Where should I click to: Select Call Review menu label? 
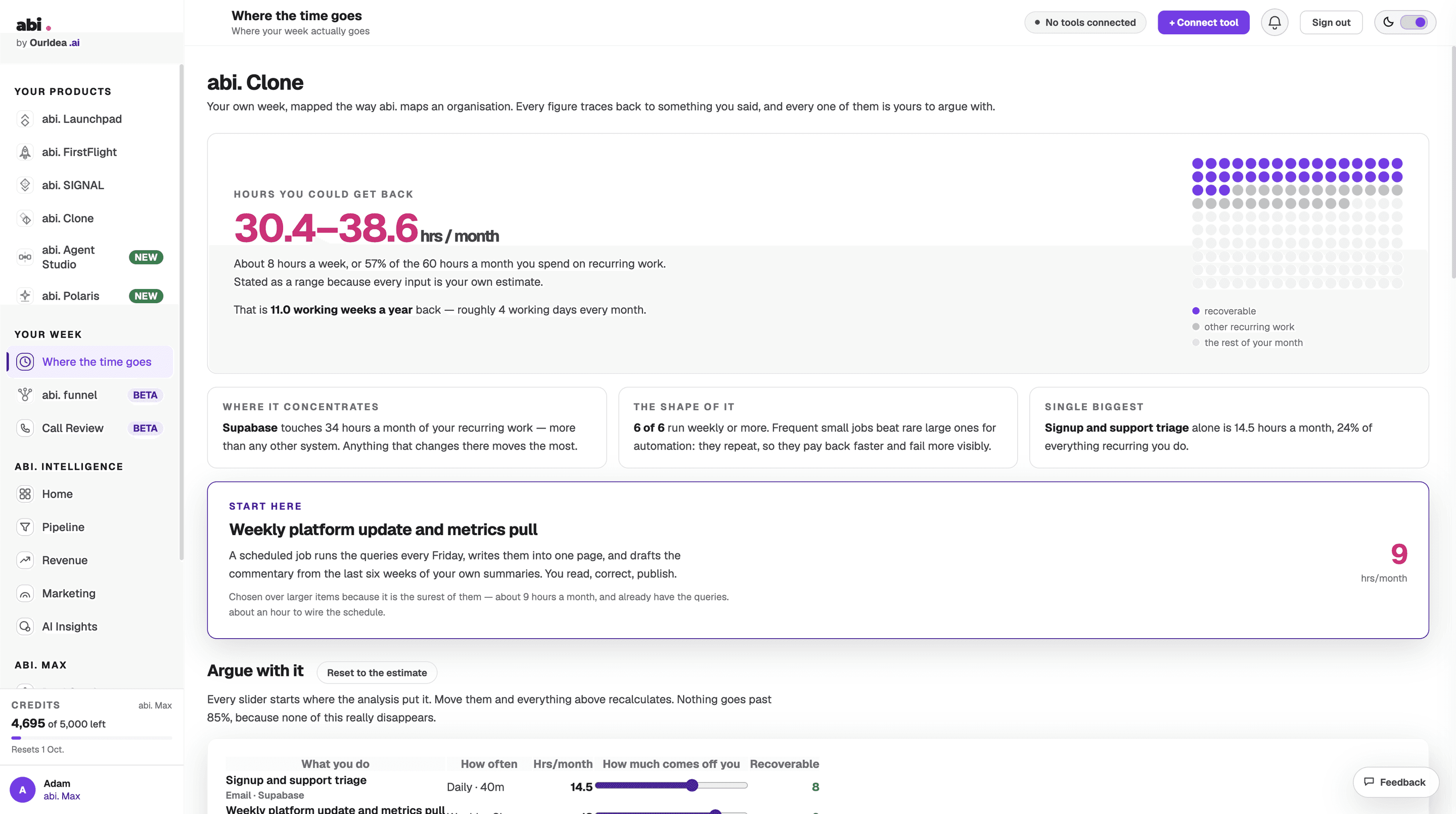(73, 428)
